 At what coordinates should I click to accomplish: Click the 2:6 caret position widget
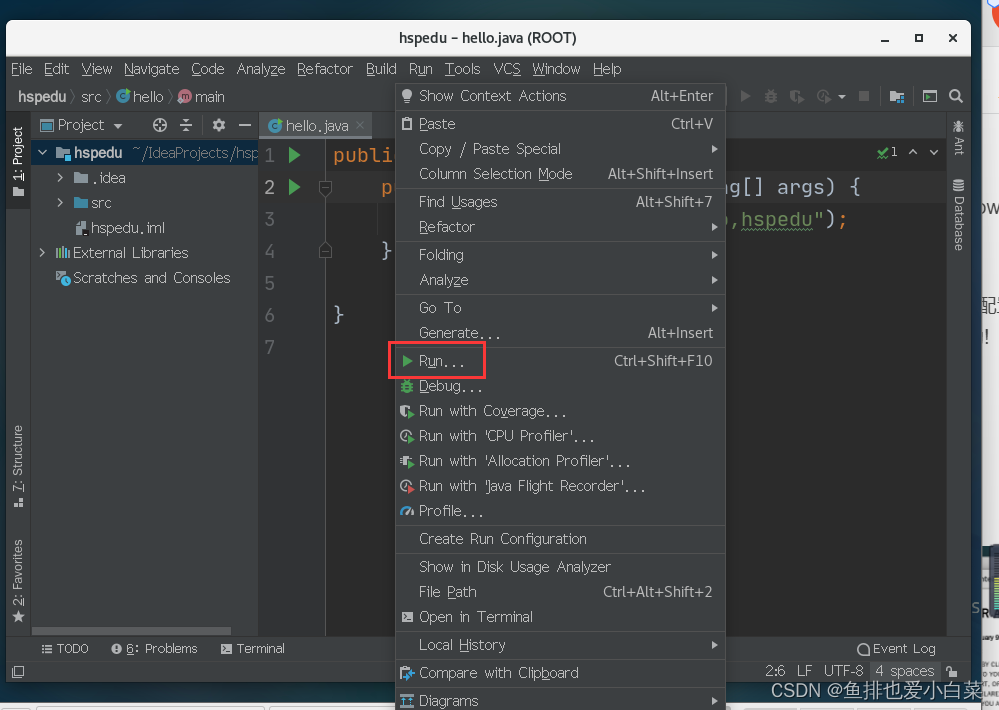coord(775,671)
